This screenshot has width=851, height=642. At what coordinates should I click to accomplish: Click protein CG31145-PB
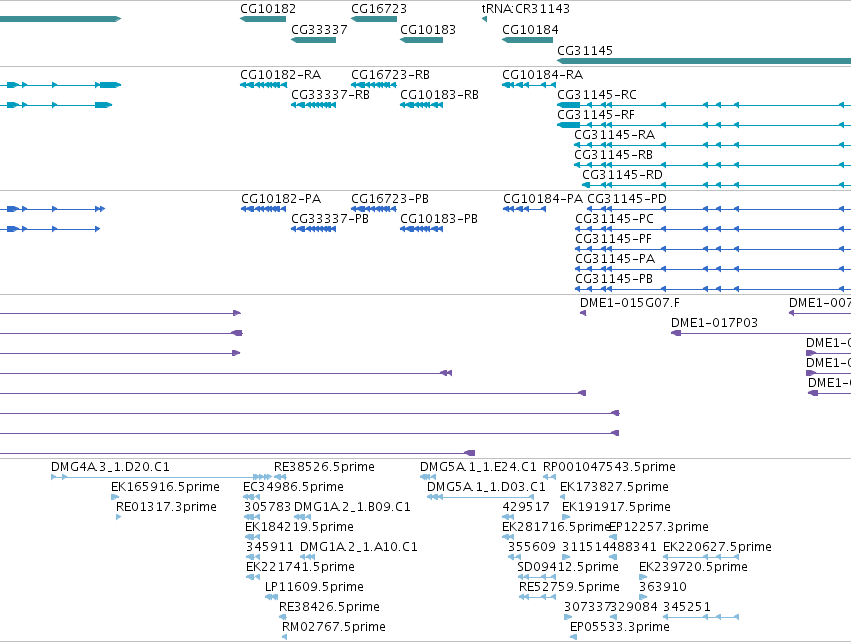pos(614,279)
